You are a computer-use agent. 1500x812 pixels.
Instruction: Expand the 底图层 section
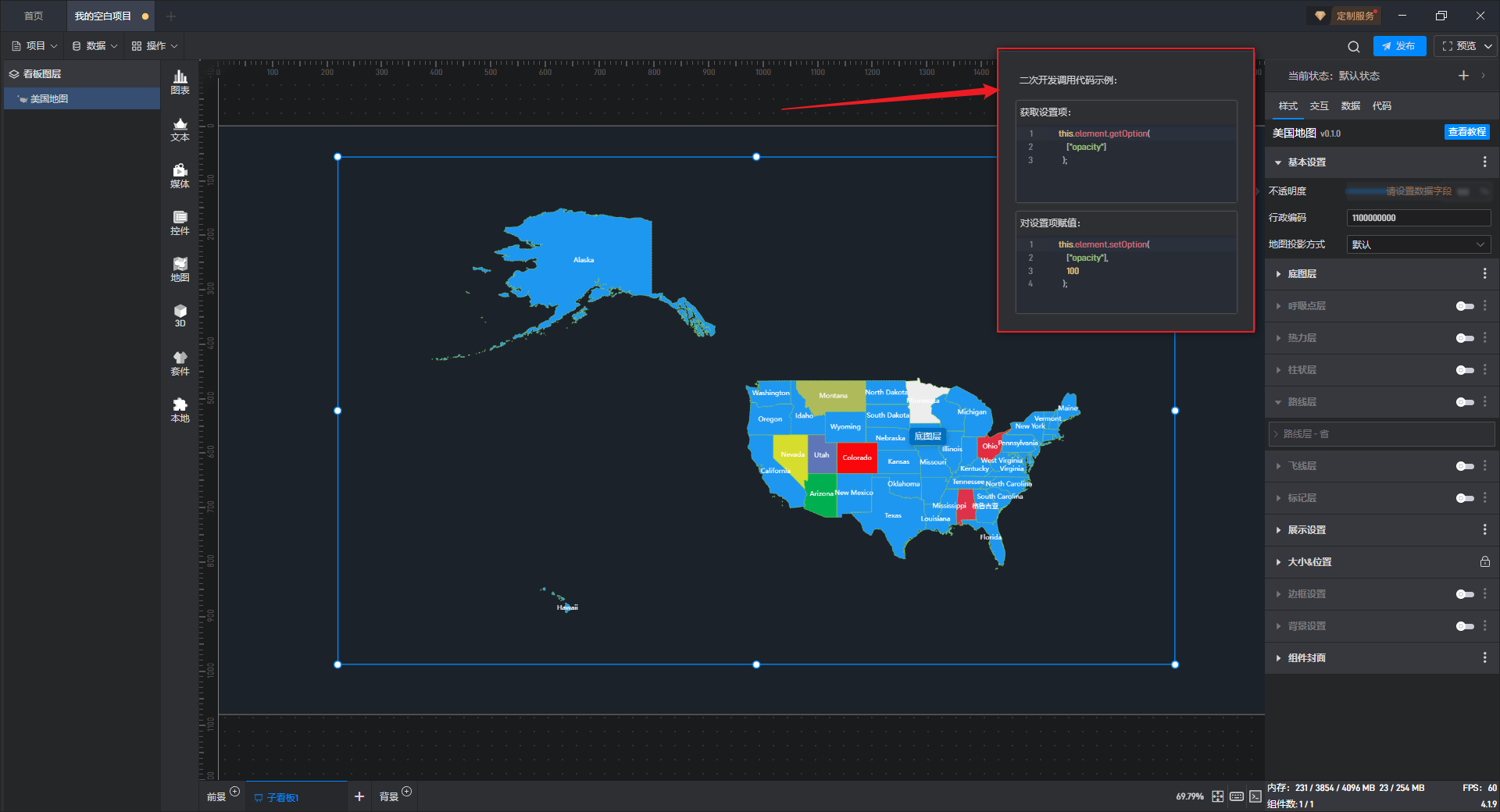(1302, 274)
